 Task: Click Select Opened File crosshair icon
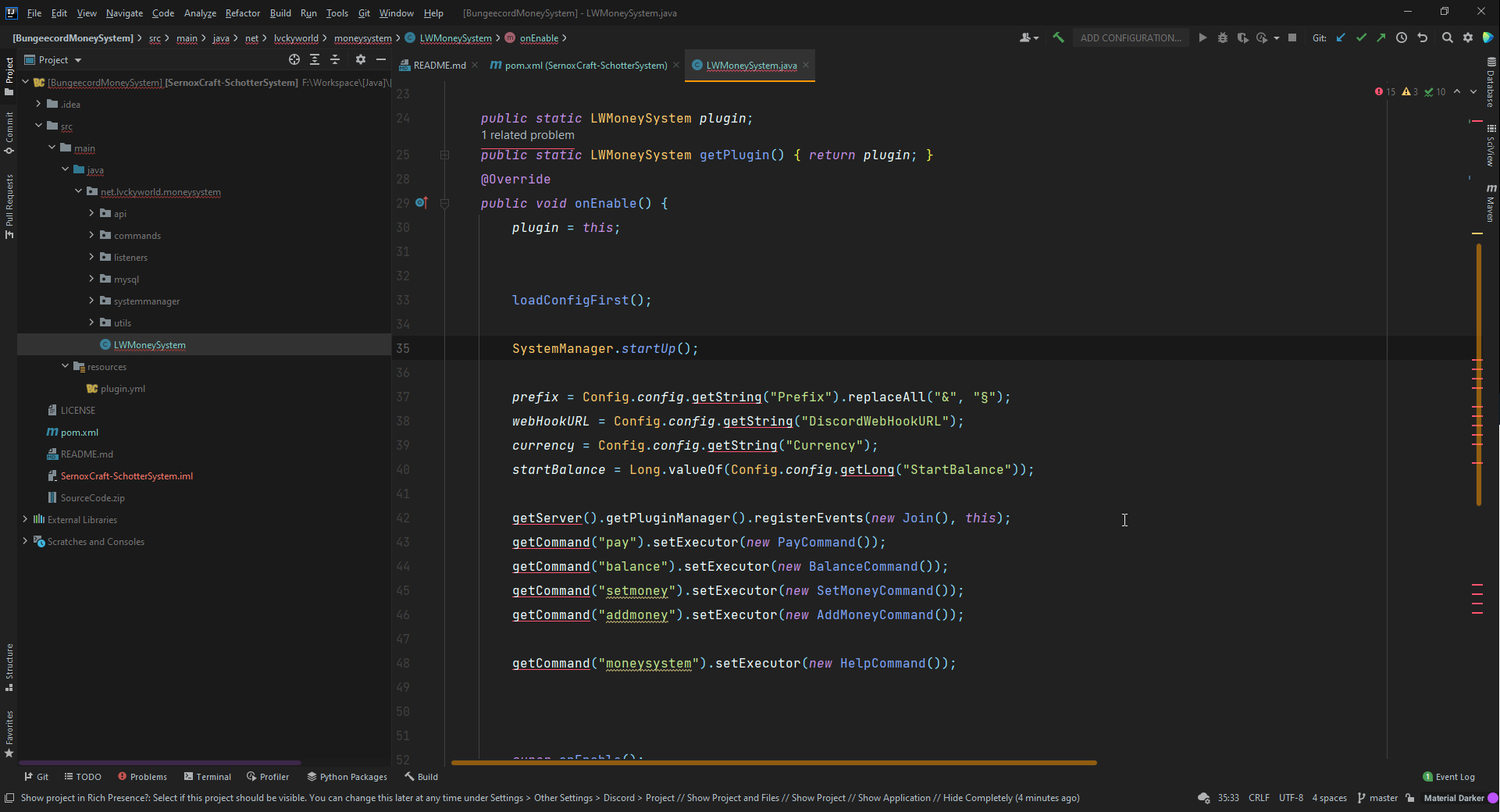pos(294,59)
